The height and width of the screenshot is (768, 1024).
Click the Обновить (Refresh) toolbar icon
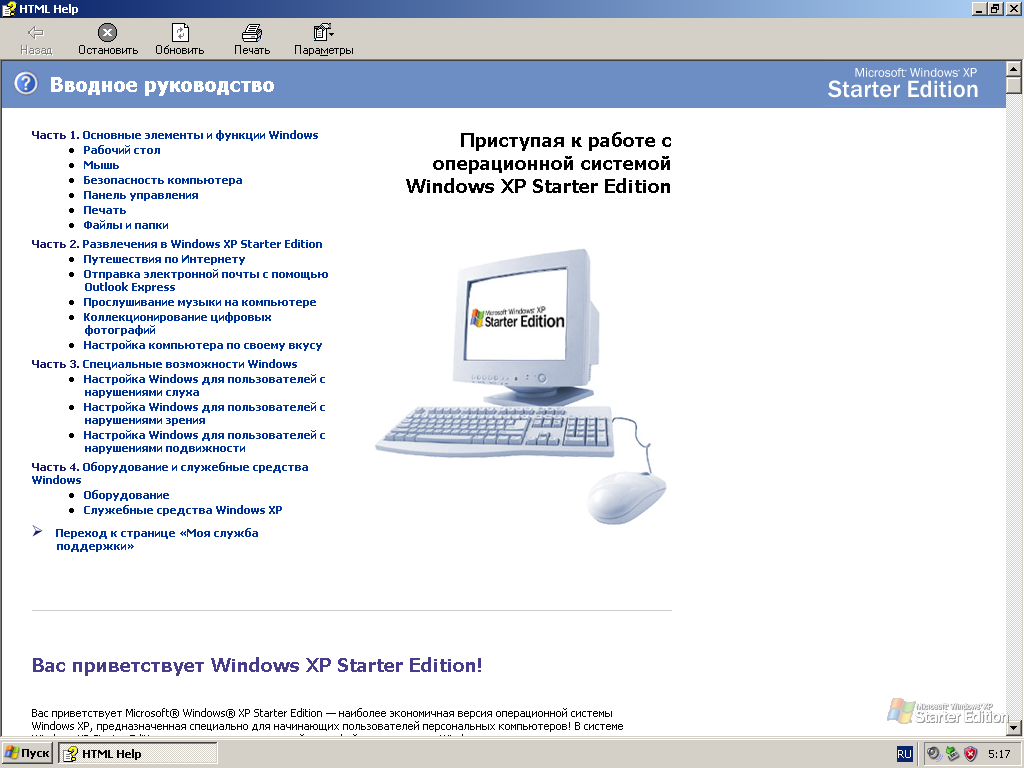coord(180,33)
